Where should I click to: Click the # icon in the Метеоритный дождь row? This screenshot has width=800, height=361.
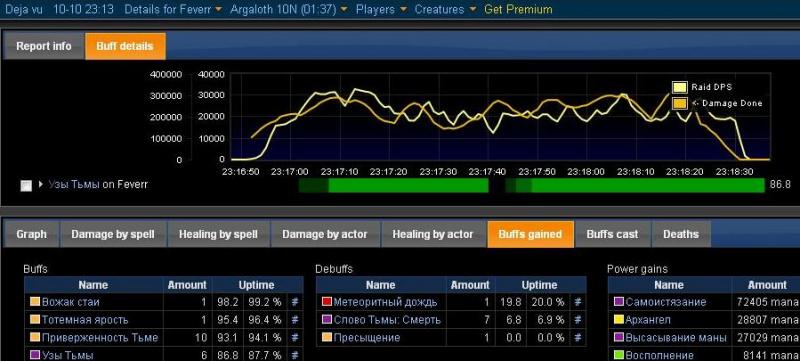coord(578,302)
